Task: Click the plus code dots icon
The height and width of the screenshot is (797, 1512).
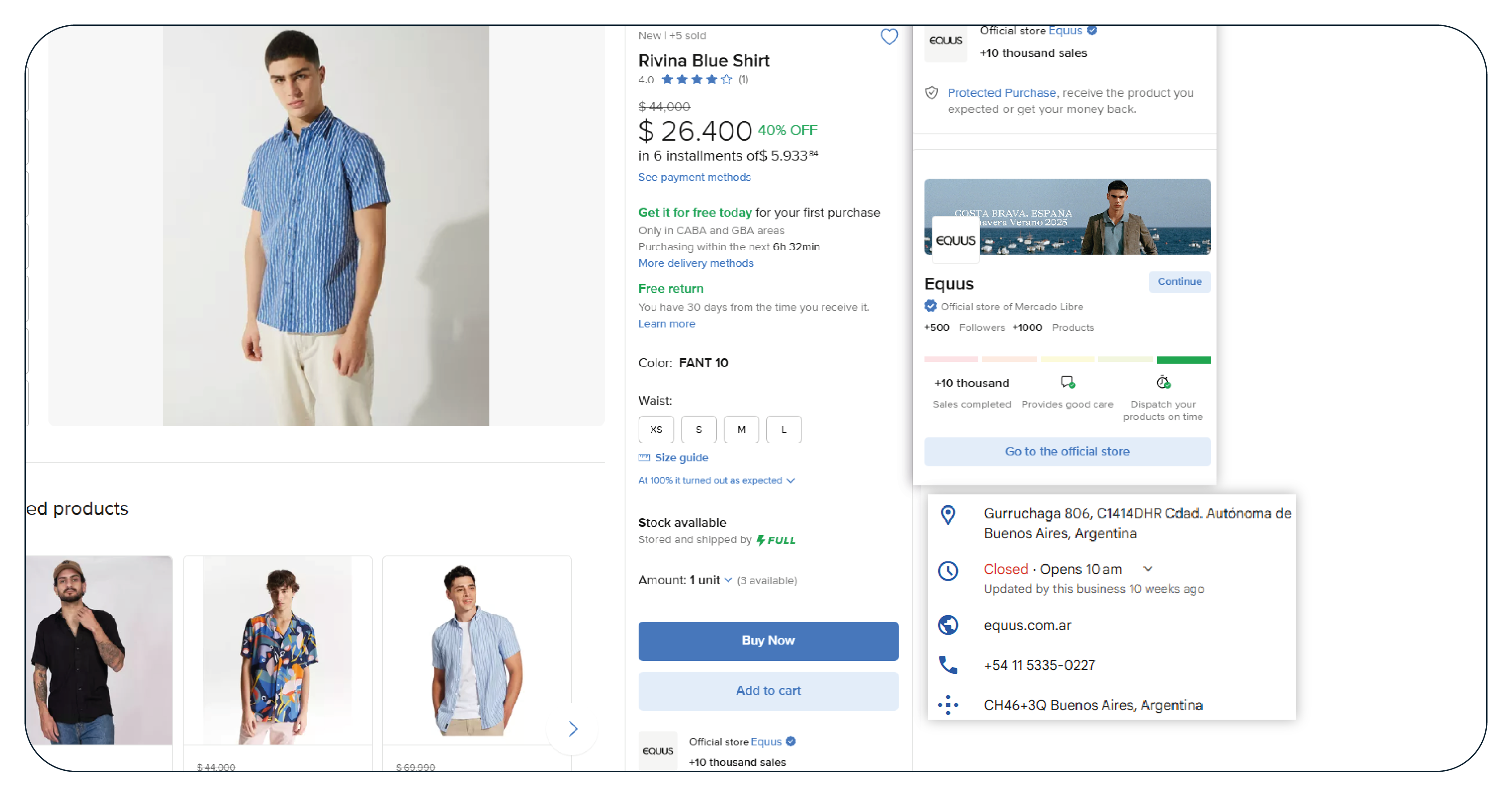Action: pyautogui.click(x=948, y=704)
